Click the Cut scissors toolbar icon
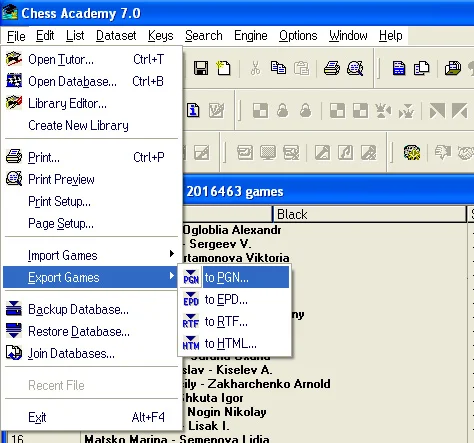 255,68
